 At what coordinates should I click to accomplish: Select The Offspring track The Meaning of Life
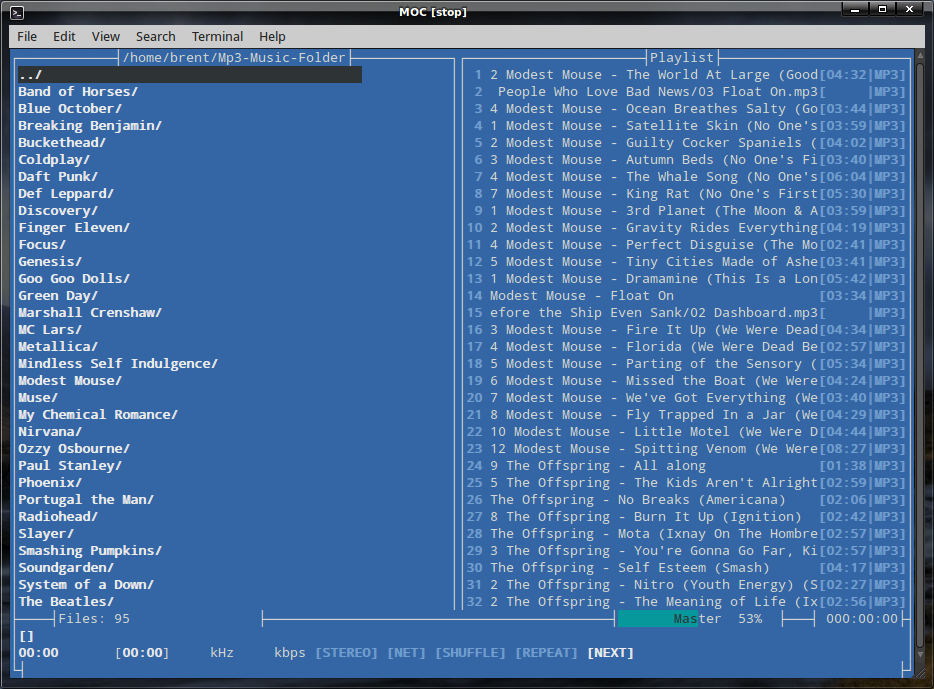pos(686,601)
